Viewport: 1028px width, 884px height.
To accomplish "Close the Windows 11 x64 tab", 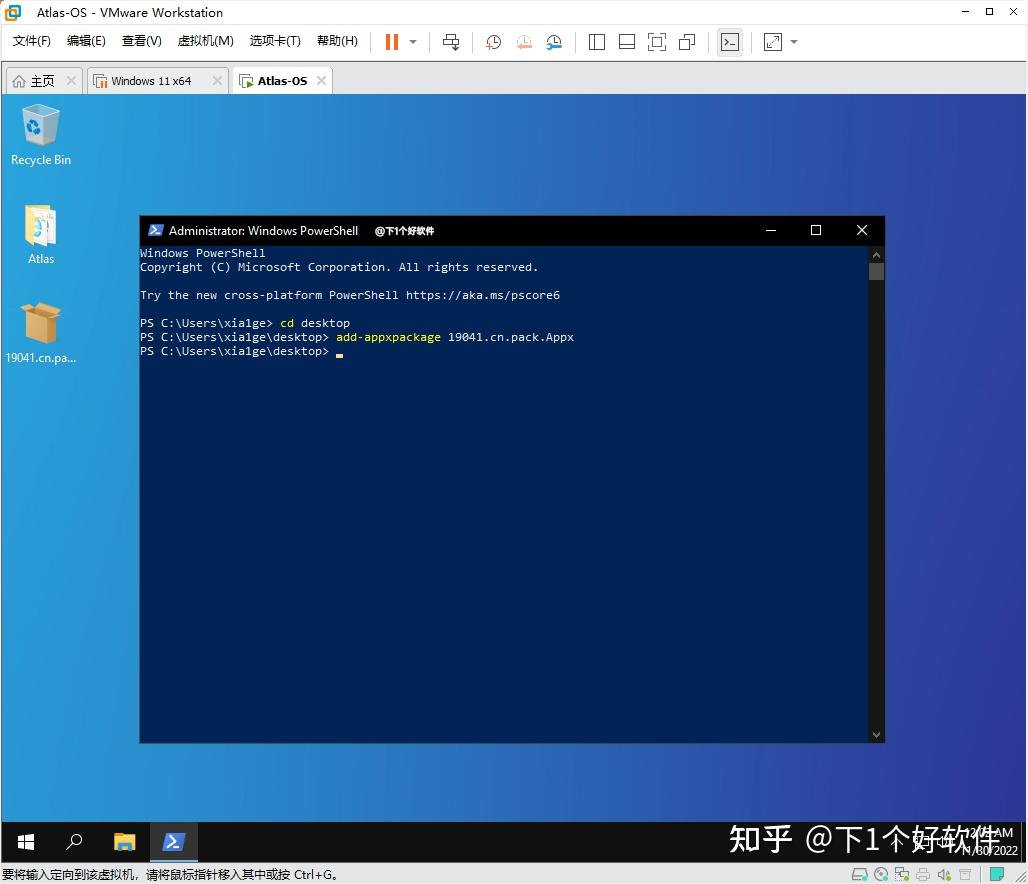I will [x=217, y=81].
